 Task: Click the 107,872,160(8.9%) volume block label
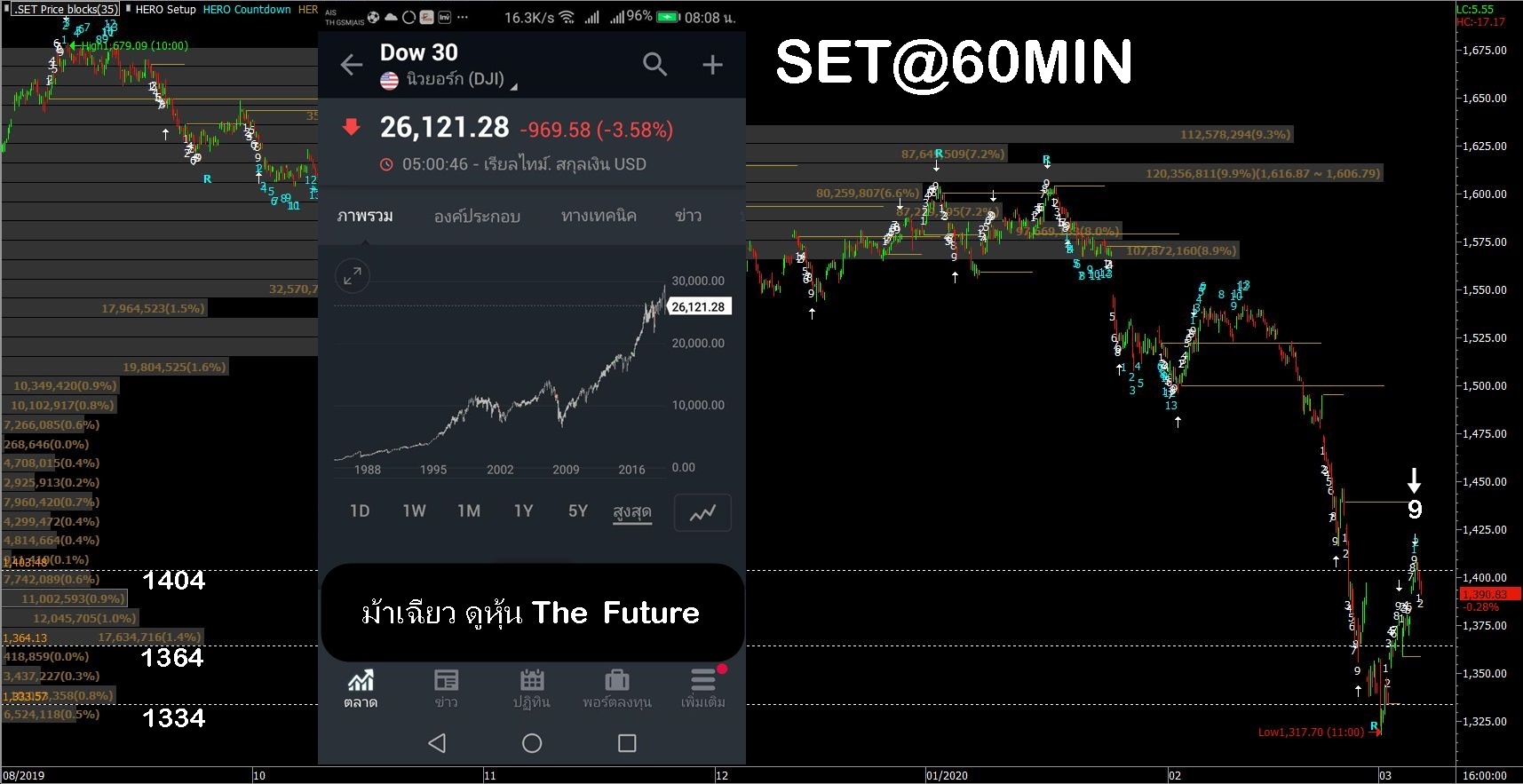point(1181,251)
